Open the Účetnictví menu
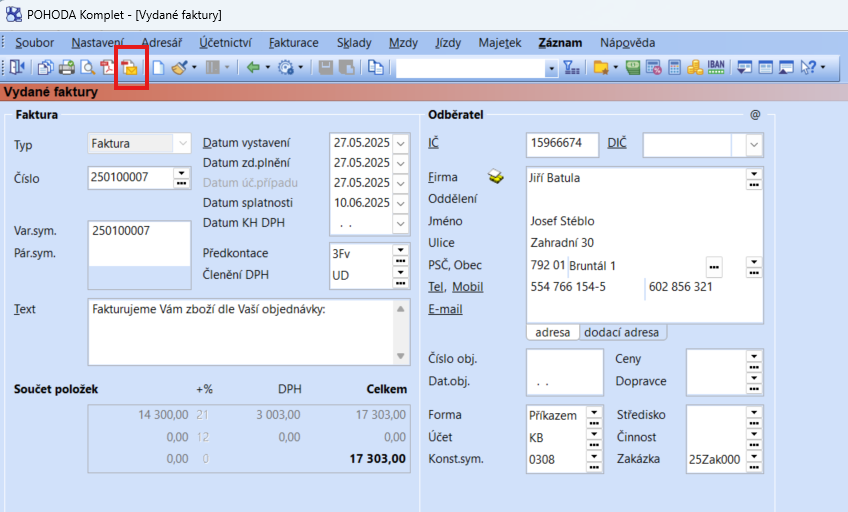Image resolution: width=848 pixels, height=512 pixels. [x=225, y=43]
